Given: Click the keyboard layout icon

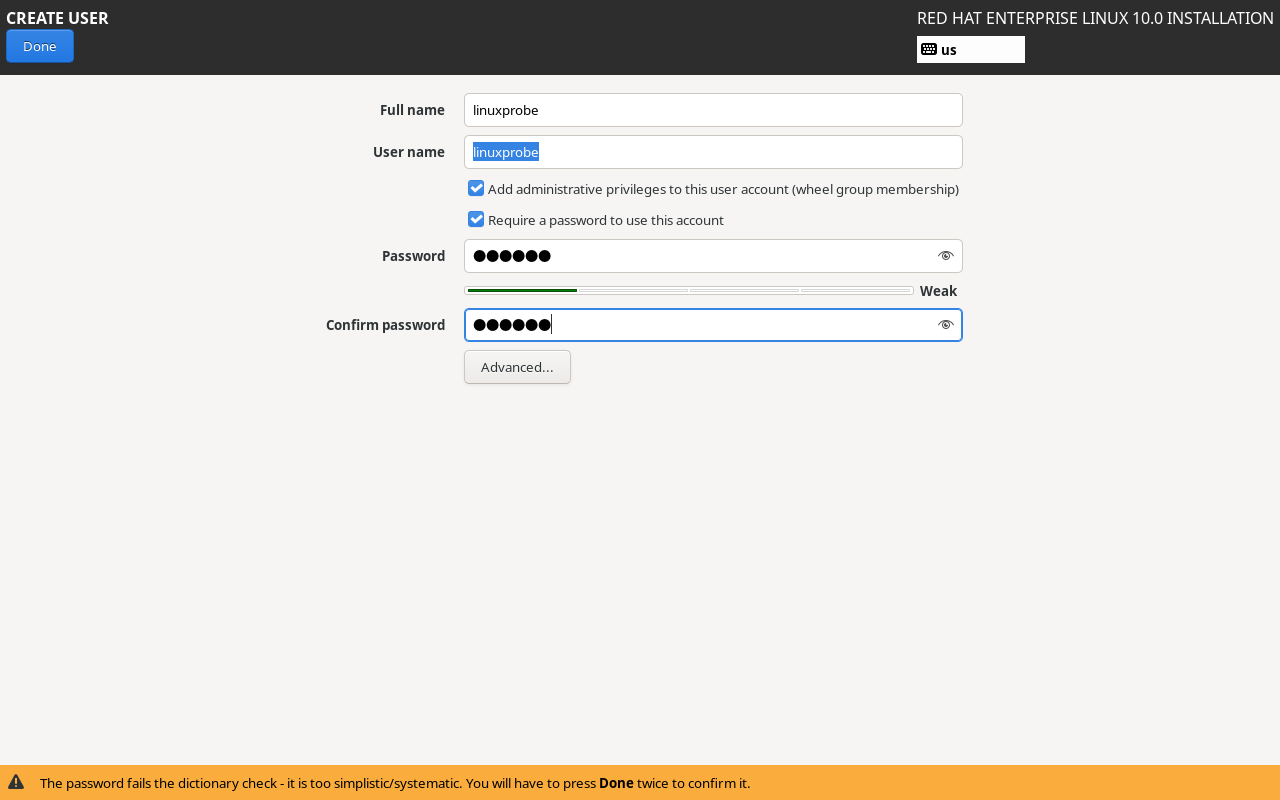Looking at the screenshot, I should (x=929, y=49).
